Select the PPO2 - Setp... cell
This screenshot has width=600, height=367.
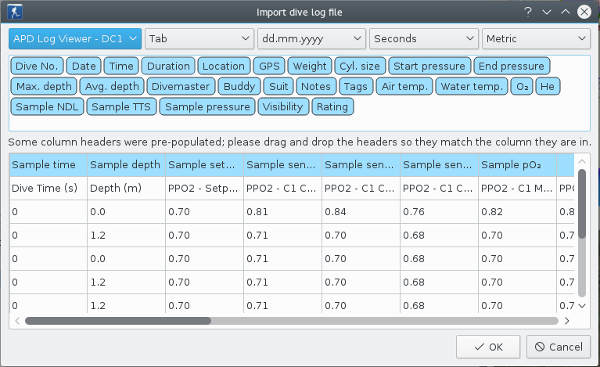pyautogui.click(x=204, y=188)
